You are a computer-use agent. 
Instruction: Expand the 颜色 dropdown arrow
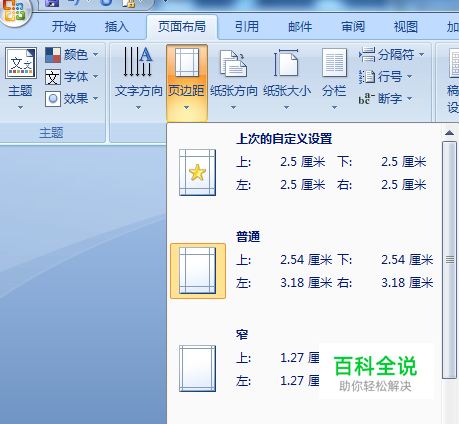click(x=96, y=55)
